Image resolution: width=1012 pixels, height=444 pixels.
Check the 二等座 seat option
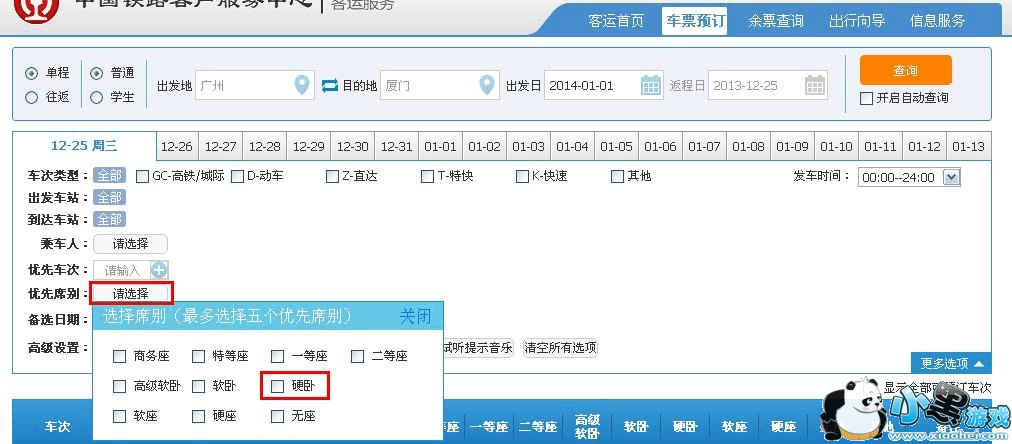358,356
